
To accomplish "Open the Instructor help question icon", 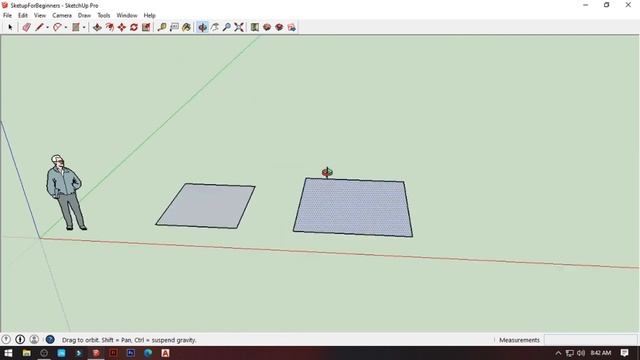I will [50, 339].
